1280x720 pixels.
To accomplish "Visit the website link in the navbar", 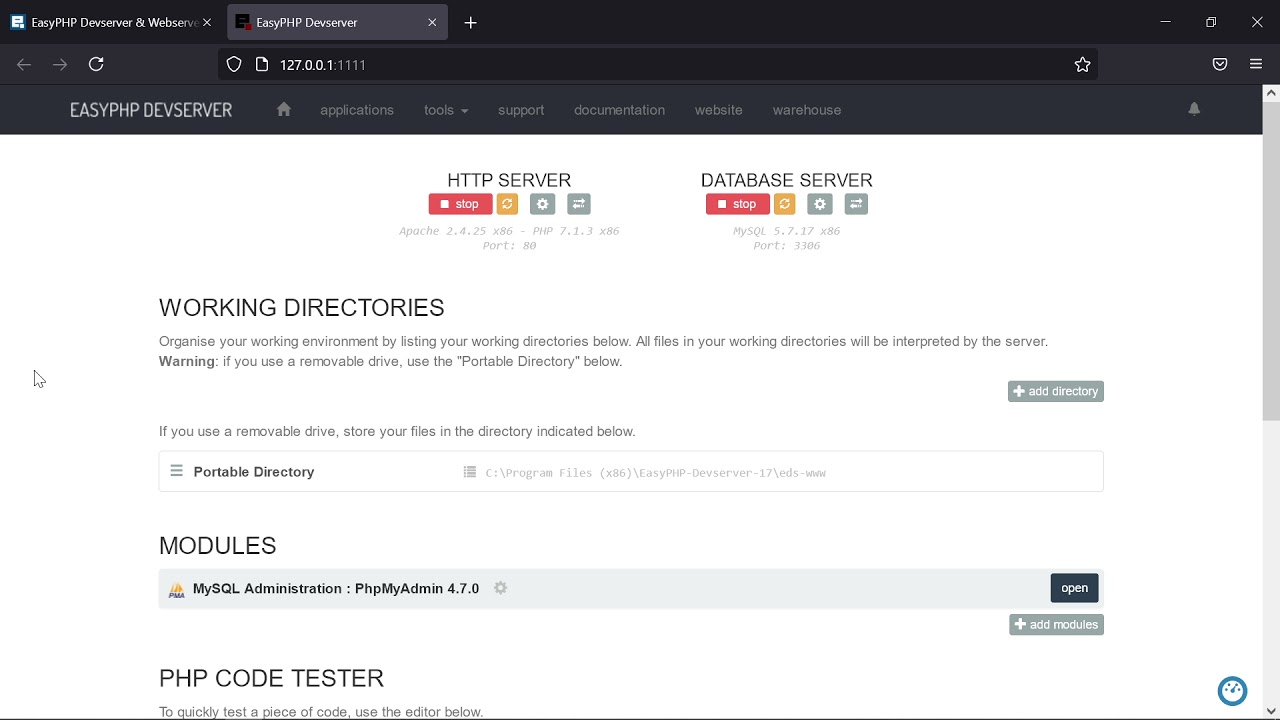I will 719,111.
